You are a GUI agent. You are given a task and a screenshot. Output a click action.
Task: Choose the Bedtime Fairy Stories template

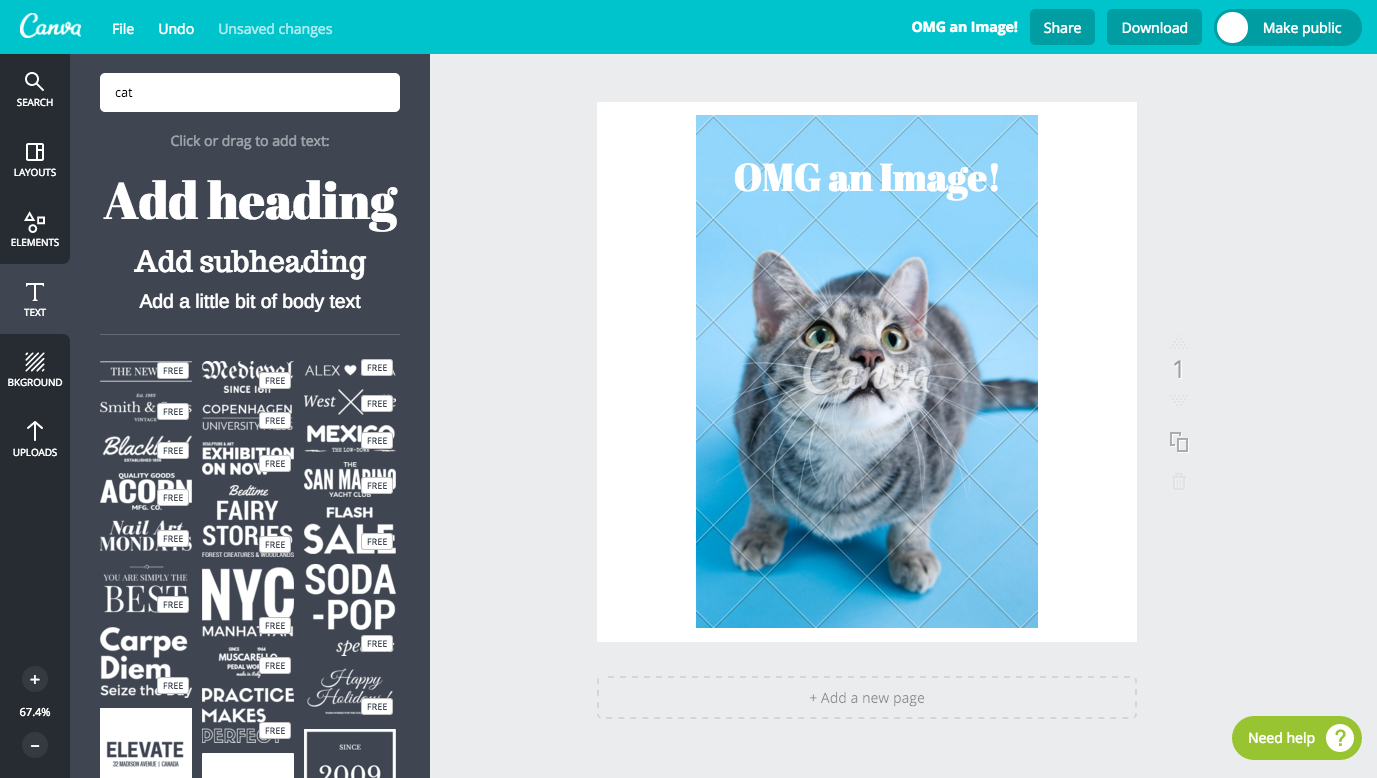click(247, 521)
